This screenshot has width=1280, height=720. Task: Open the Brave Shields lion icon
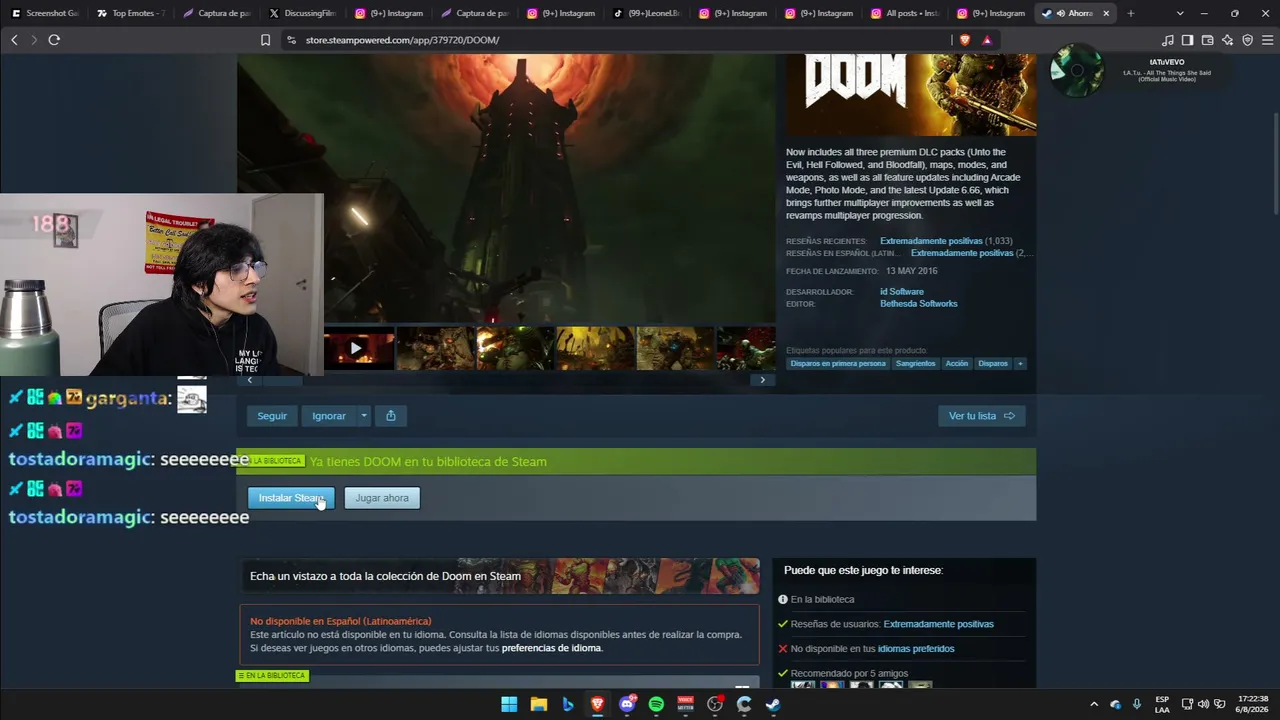pos(965,40)
